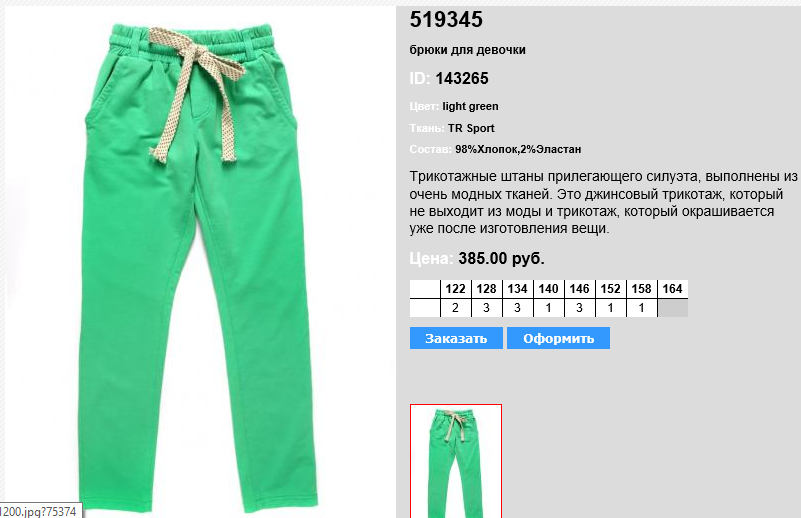
Task: Select size 128 column header
Action: point(486,289)
